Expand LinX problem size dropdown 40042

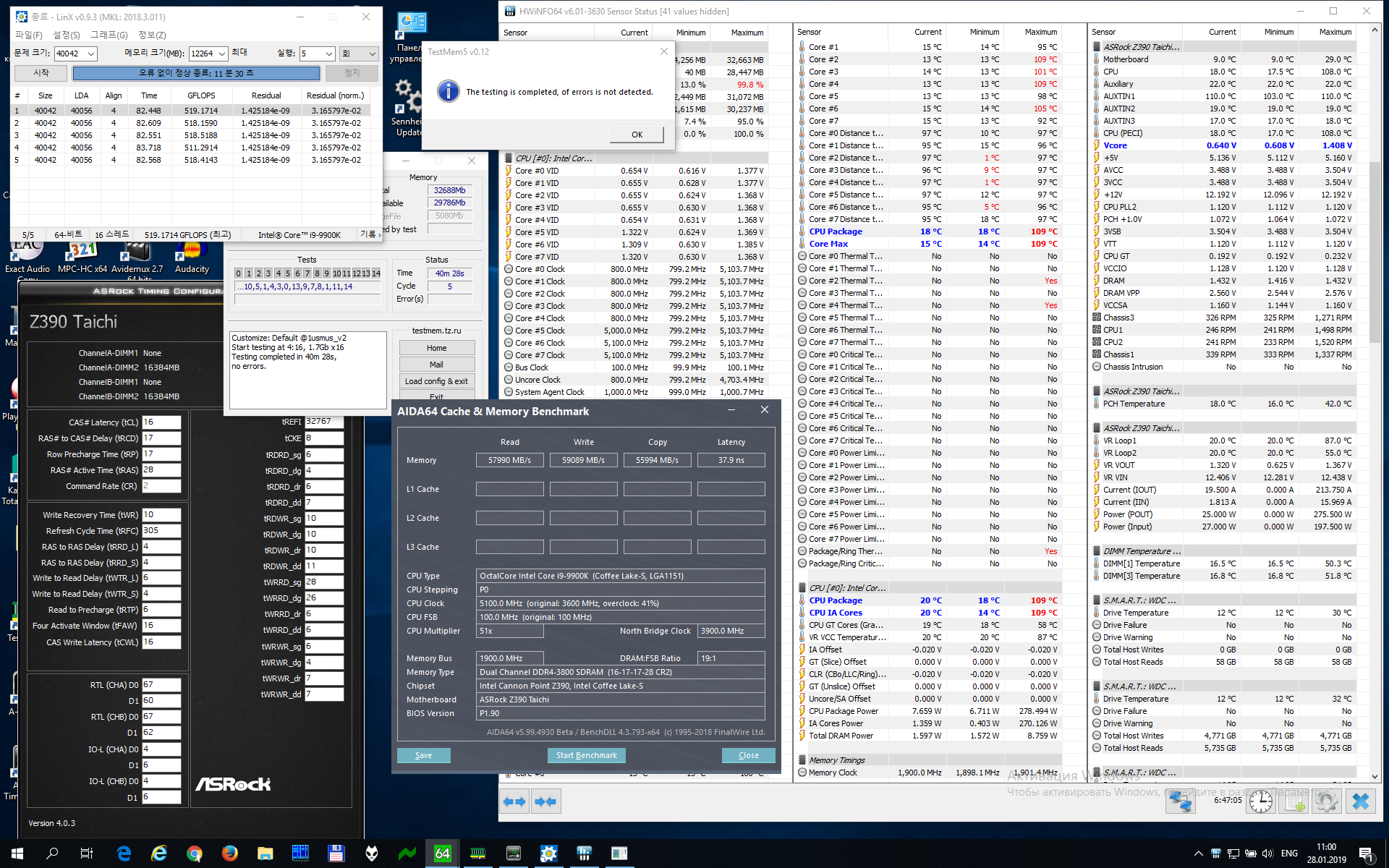91,54
